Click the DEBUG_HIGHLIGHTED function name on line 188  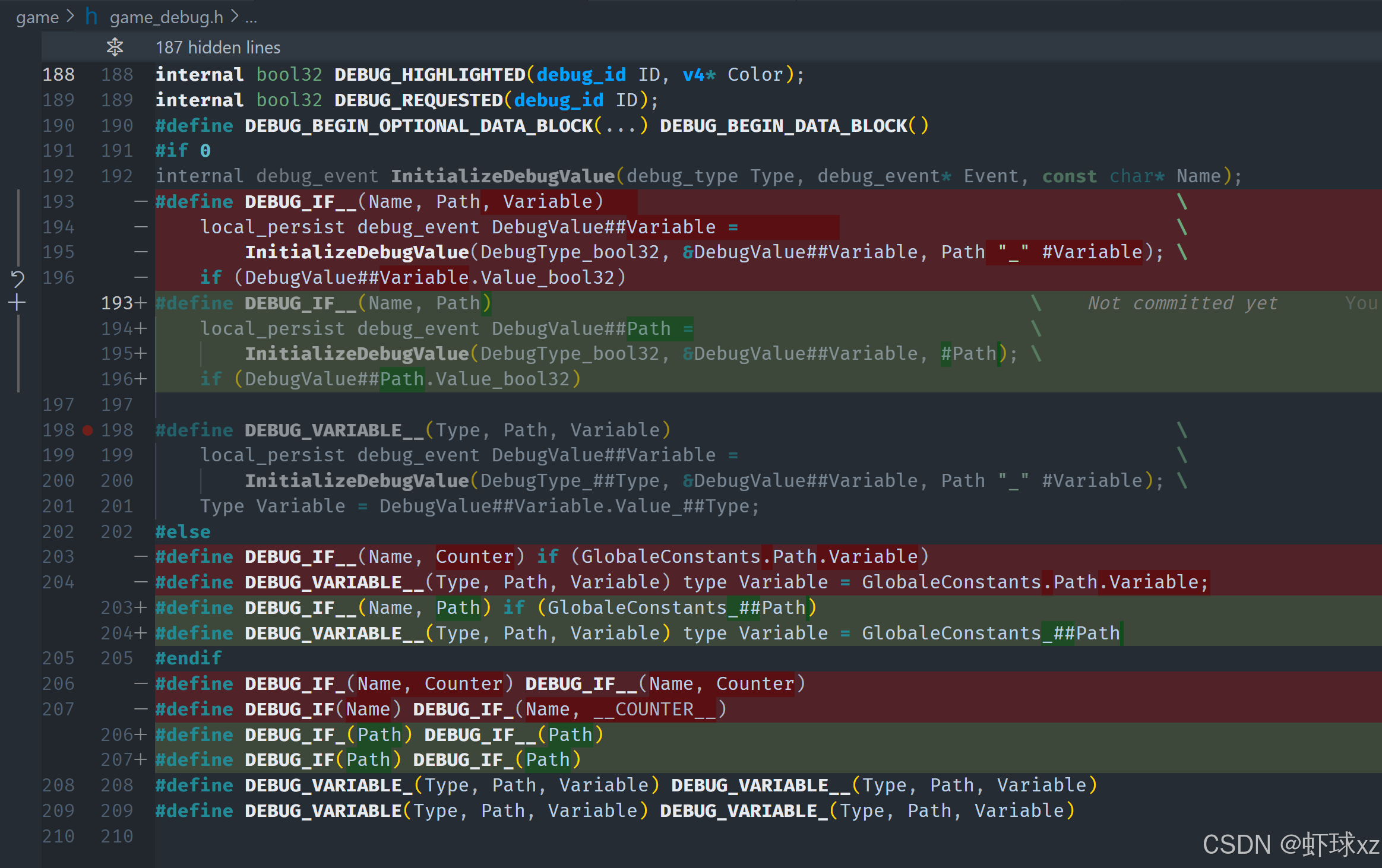pos(429,75)
